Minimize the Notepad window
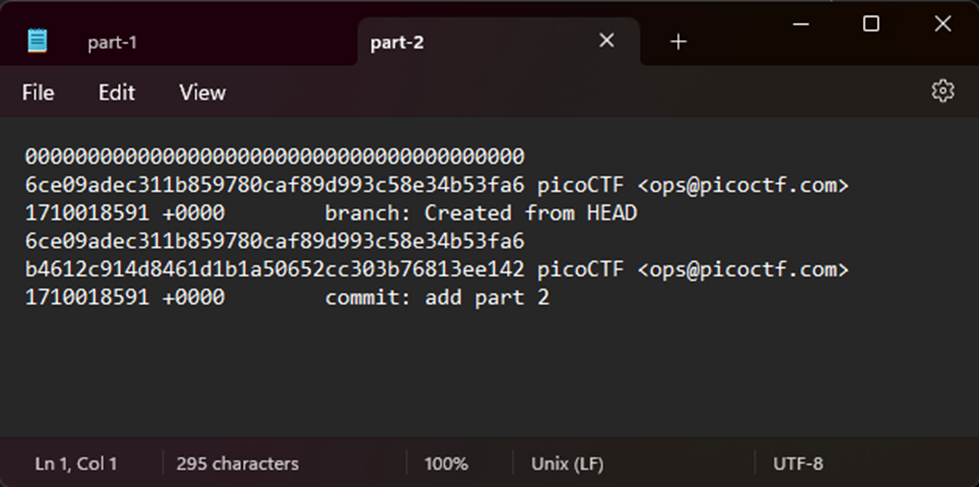Viewport: 979px width, 487px height. tap(800, 24)
